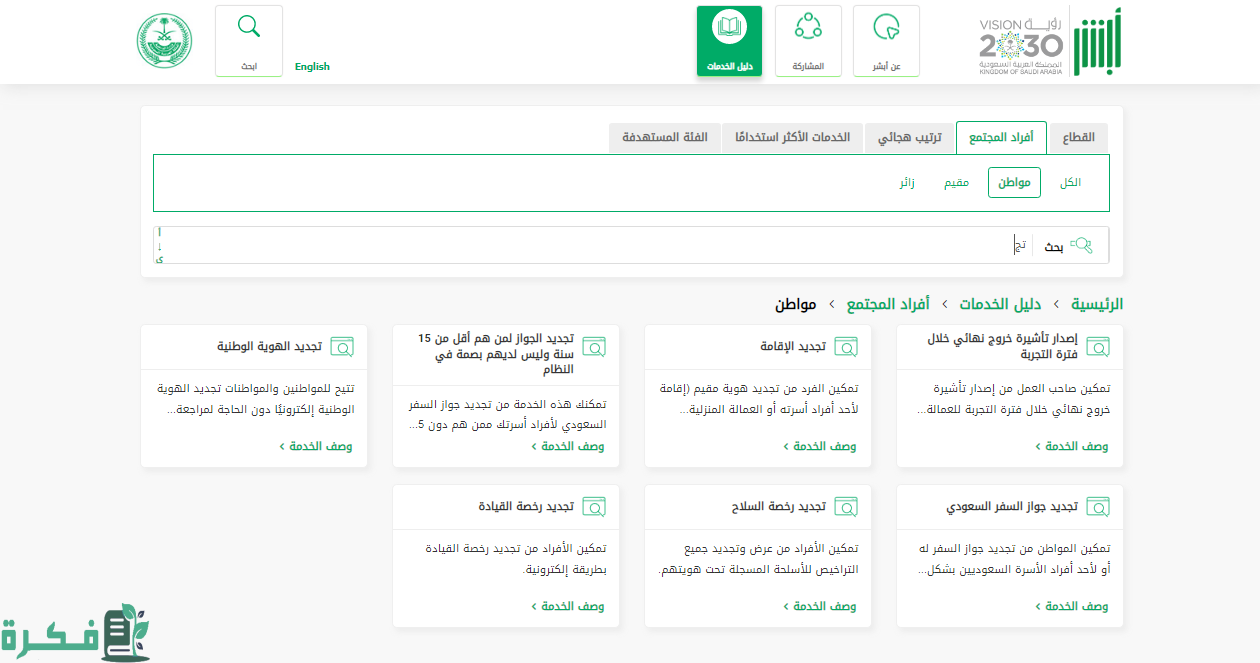Expand وصف الخدمة under تجديد رخصة القيادة
The height and width of the screenshot is (663, 1260).
tap(568, 607)
